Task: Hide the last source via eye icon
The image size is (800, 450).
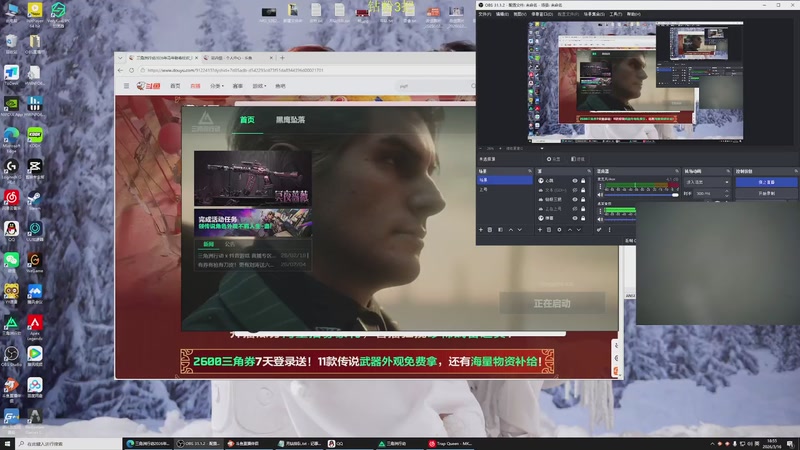Action: coord(574,218)
